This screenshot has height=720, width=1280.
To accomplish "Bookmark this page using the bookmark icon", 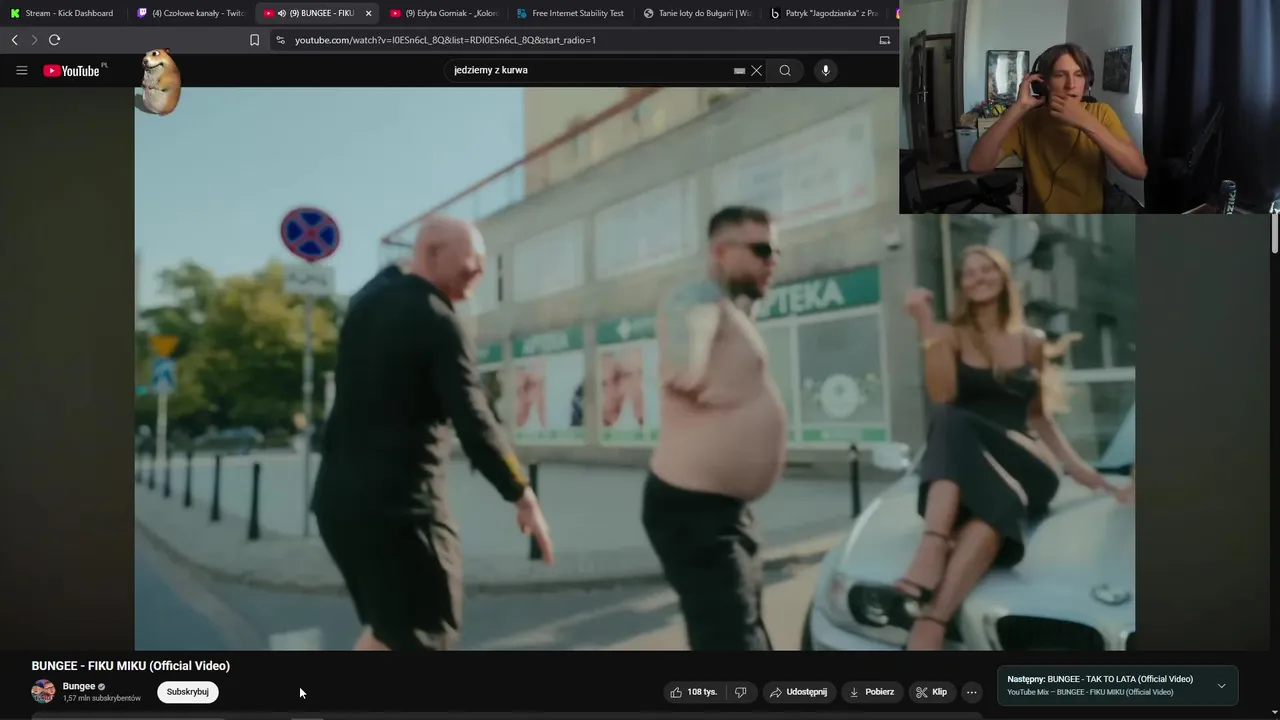I will (254, 40).
